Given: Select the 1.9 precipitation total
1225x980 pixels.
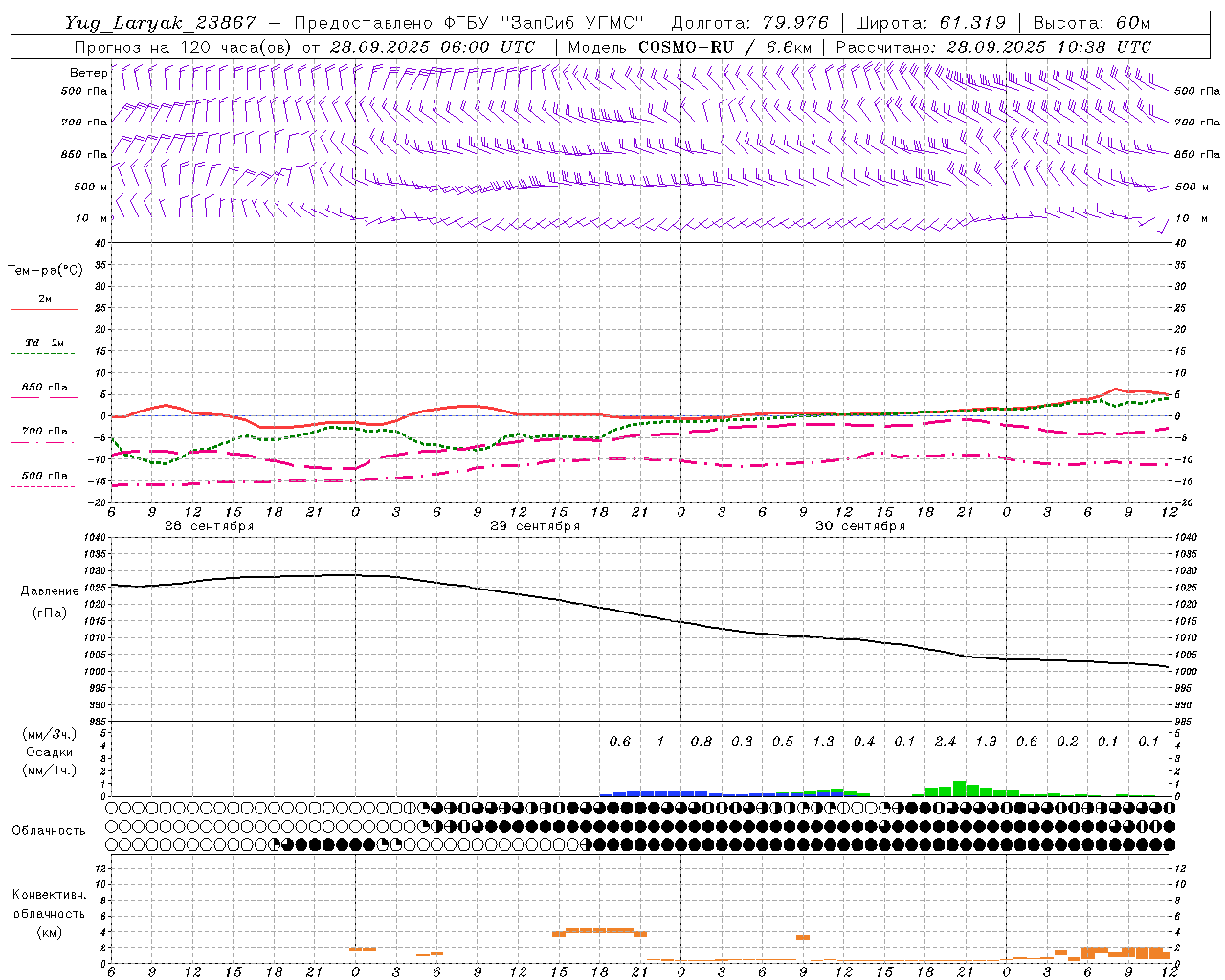Looking at the screenshot, I should (986, 742).
